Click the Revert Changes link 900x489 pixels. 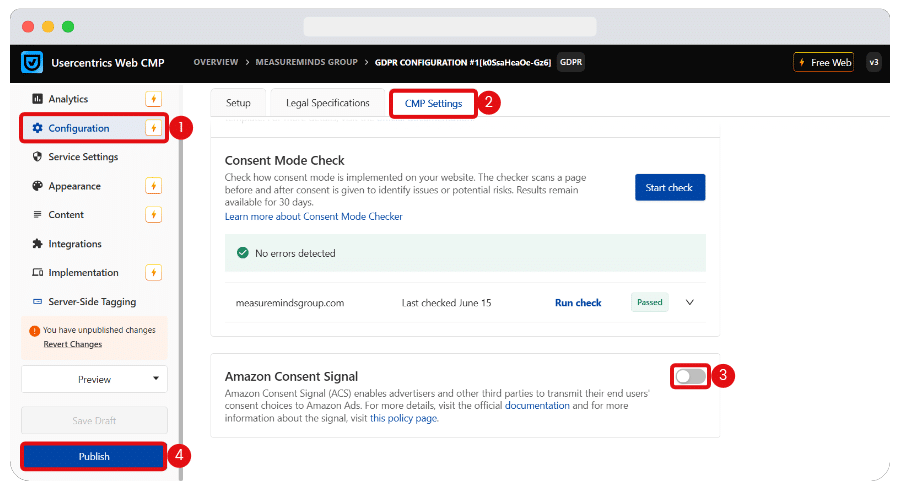point(72,344)
